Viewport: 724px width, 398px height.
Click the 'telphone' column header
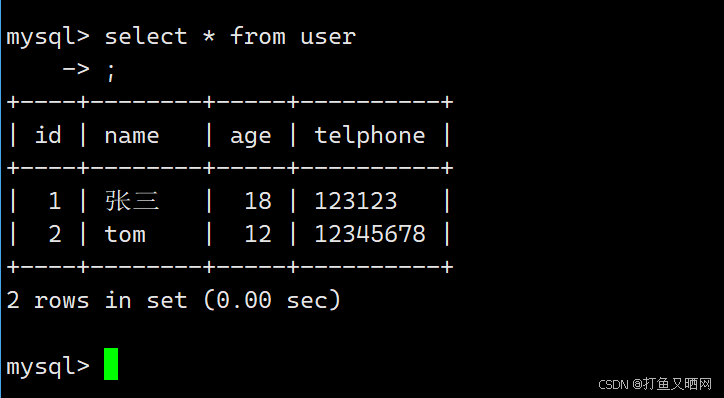pos(370,136)
